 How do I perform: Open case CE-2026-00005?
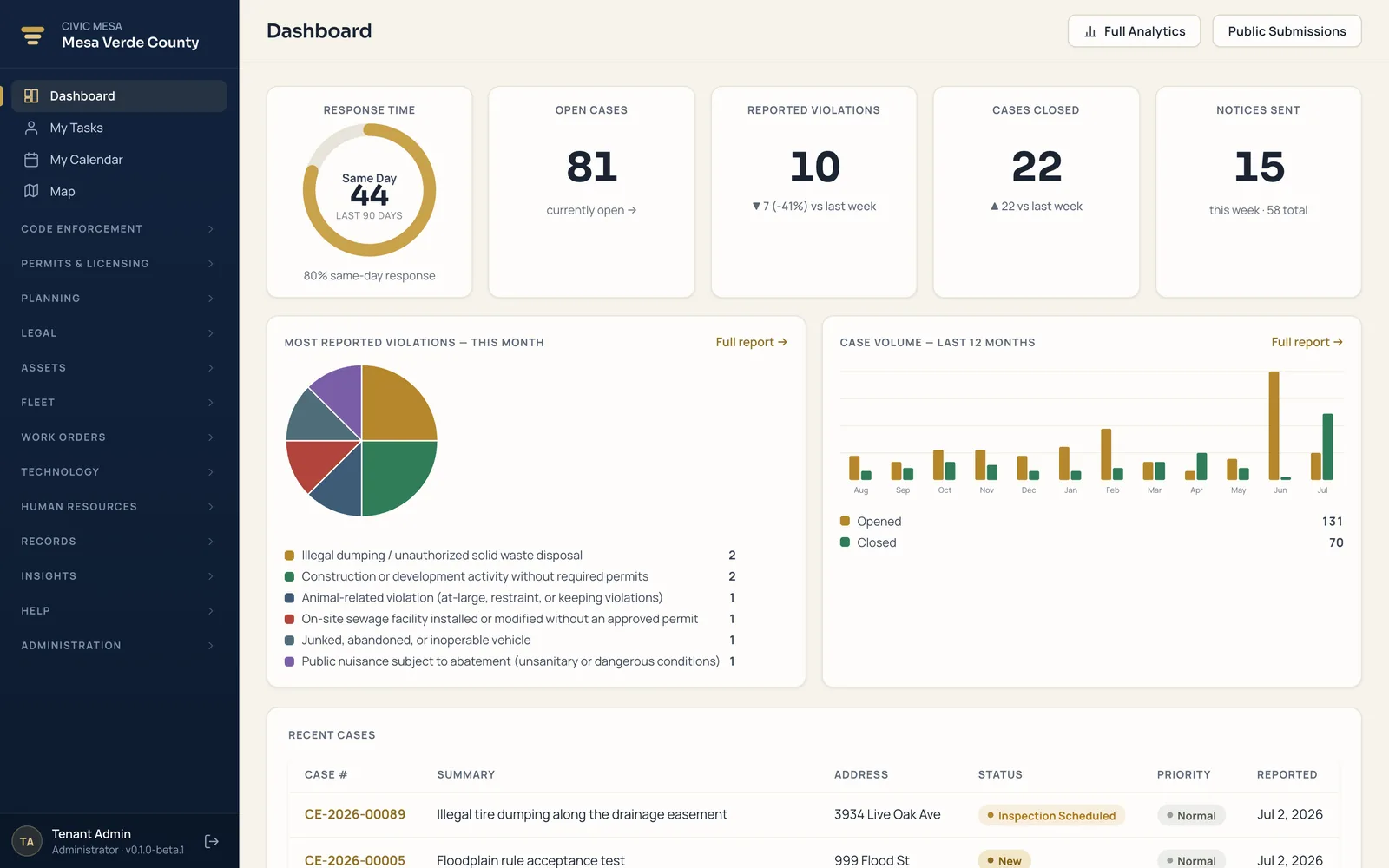pyautogui.click(x=355, y=860)
